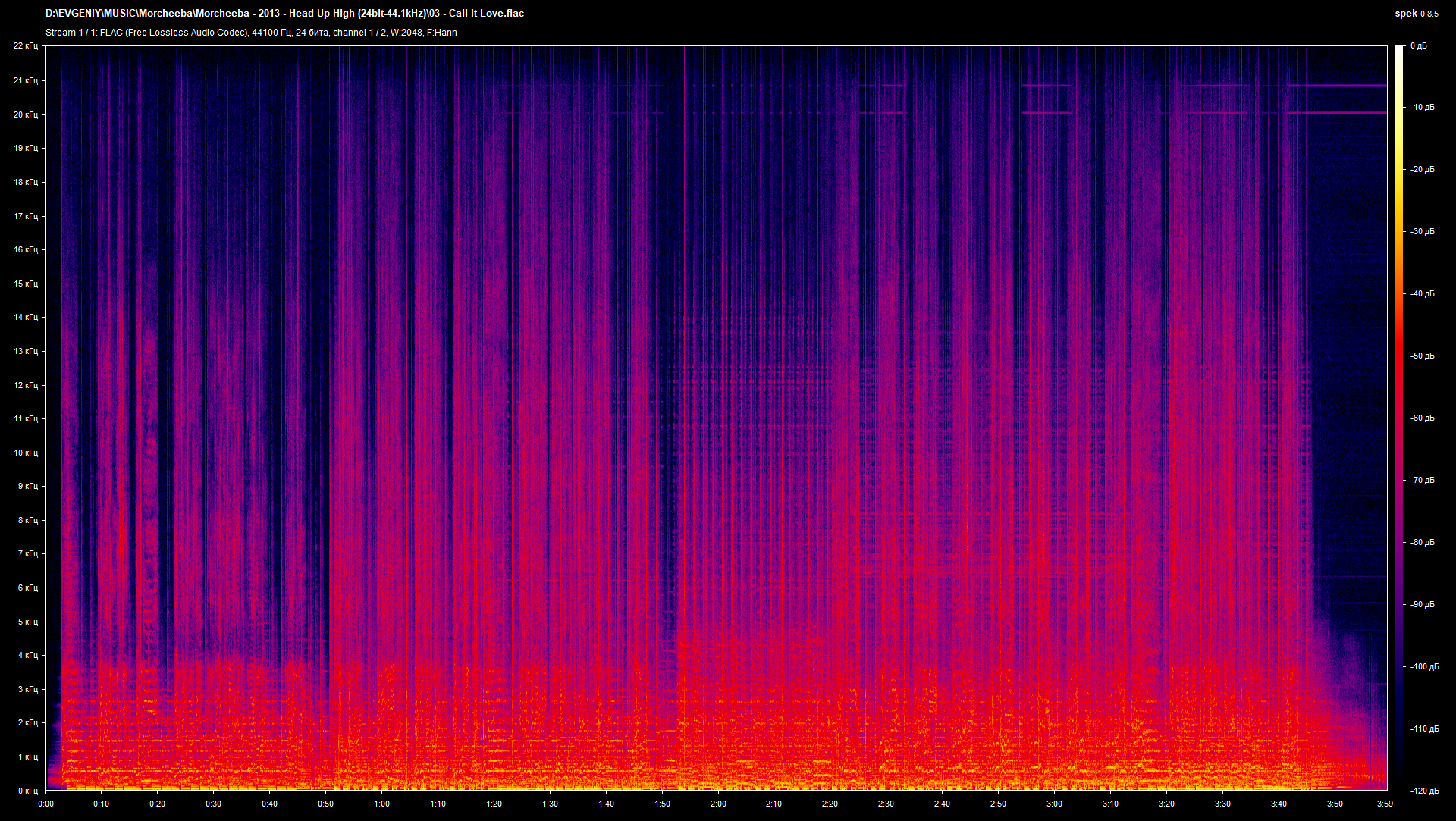The width and height of the screenshot is (1456, 821).
Task: Click the '20 кГц' frequency axis label
Action: pyautogui.click(x=26, y=114)
